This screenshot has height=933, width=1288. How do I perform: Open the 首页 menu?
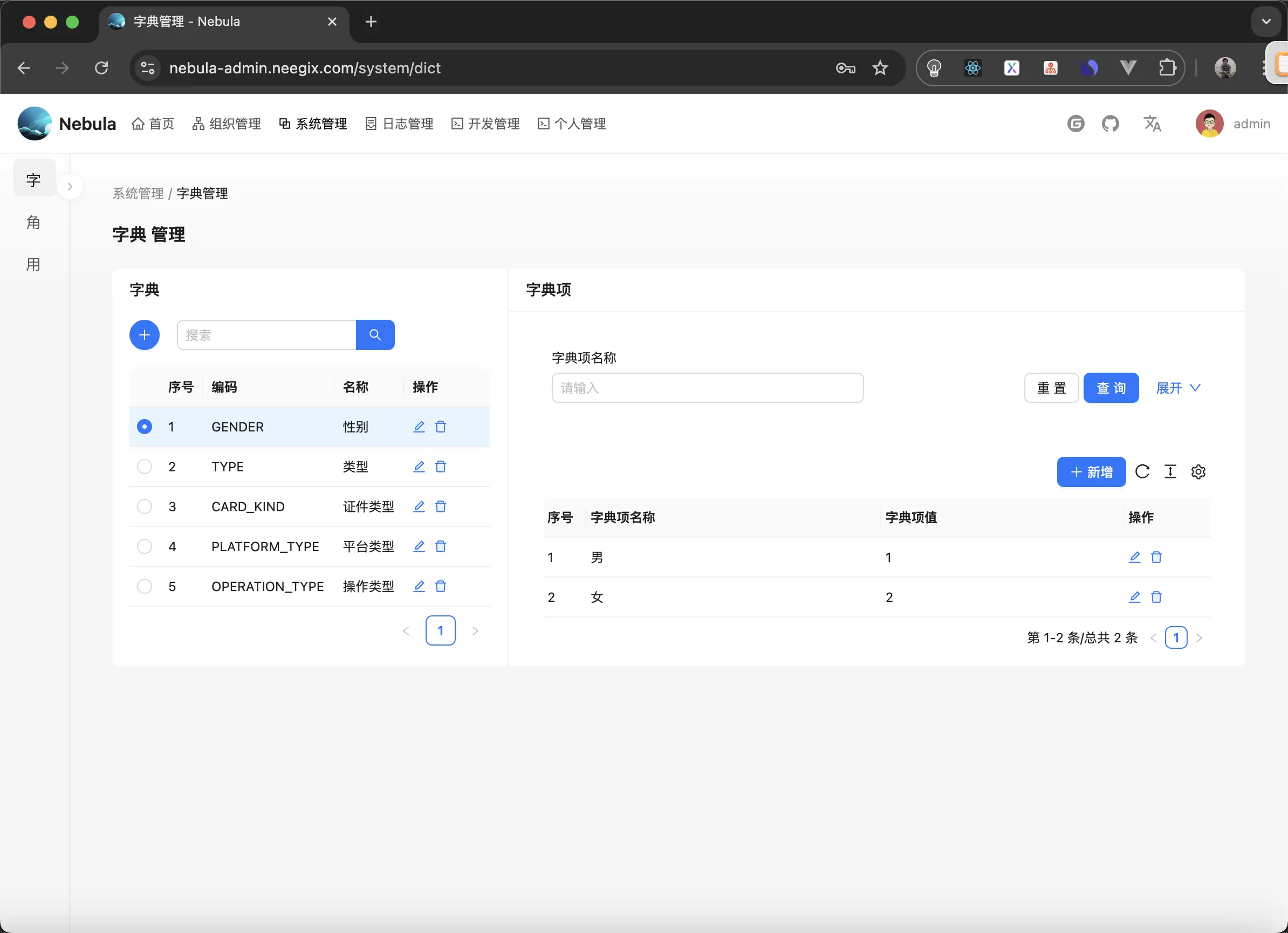153,123
